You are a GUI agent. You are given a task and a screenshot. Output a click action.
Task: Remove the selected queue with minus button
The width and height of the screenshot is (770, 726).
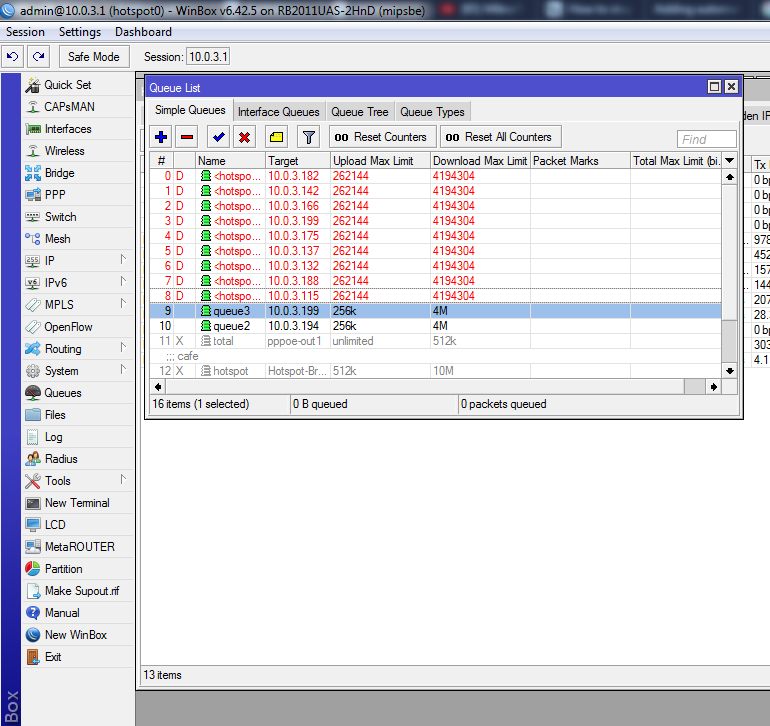click(x=187, y=137)
